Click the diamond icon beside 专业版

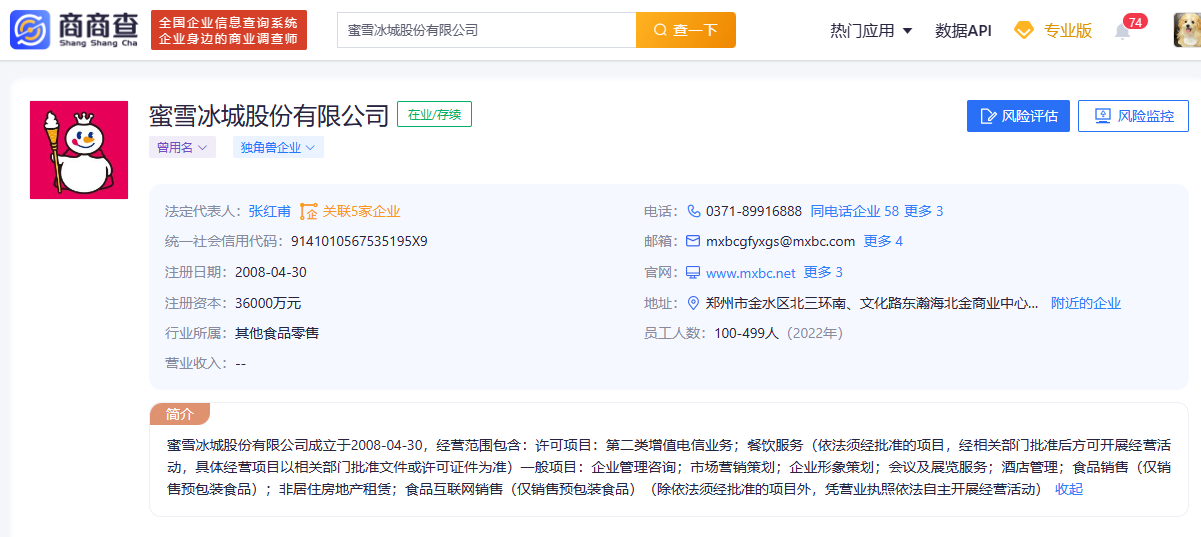click(1023, 30)
